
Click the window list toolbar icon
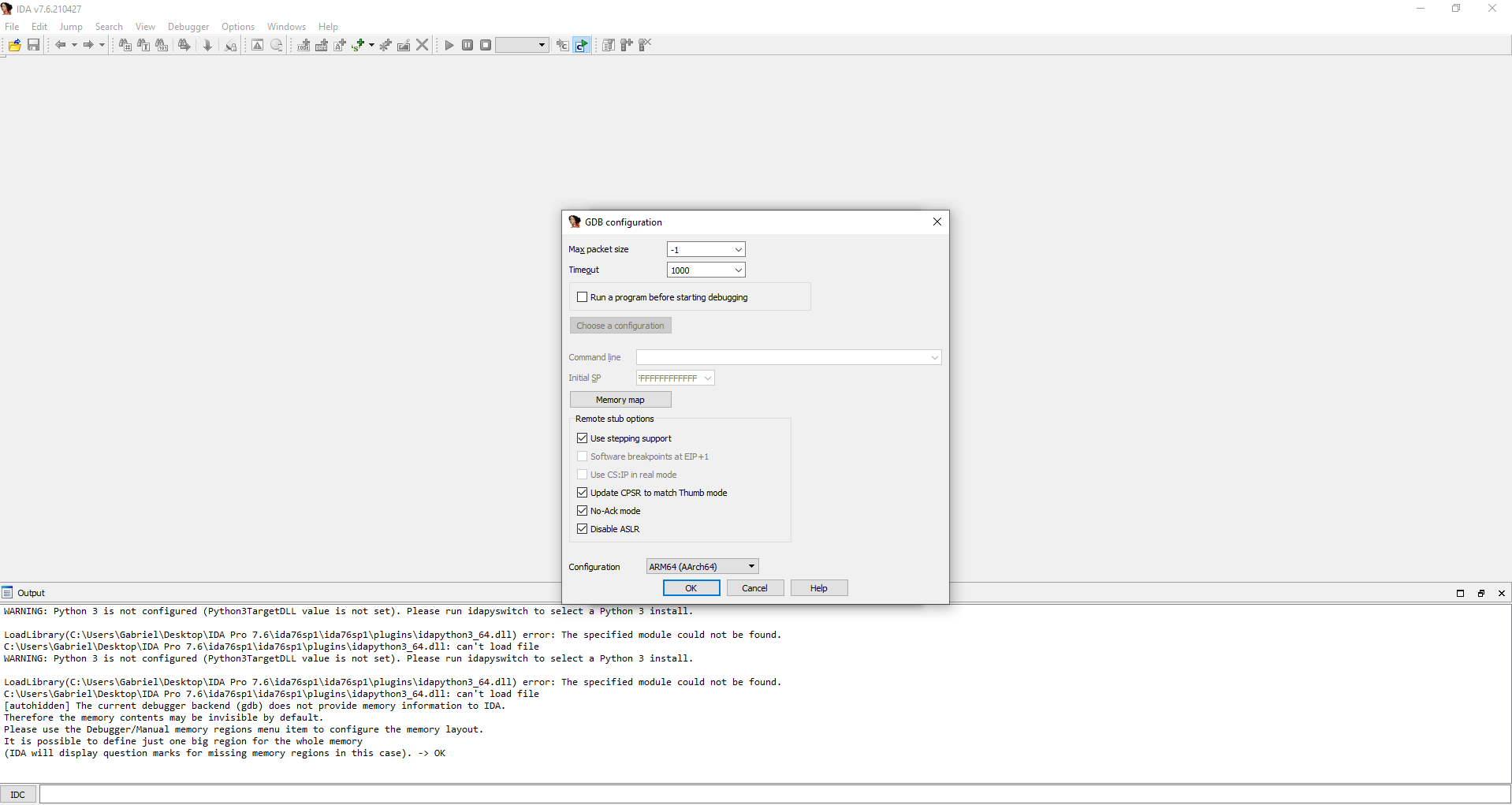[x=609, y=45]
